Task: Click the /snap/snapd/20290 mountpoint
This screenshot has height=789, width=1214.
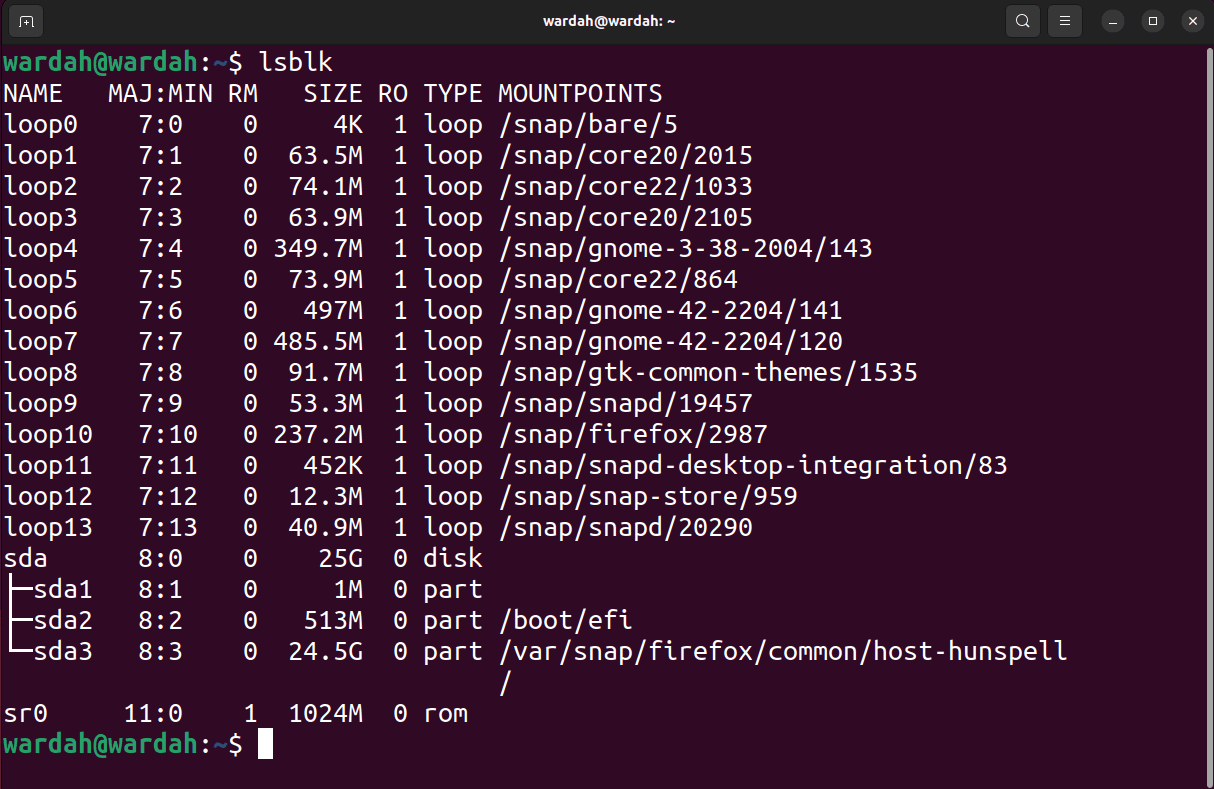Action: coord(625,527)
